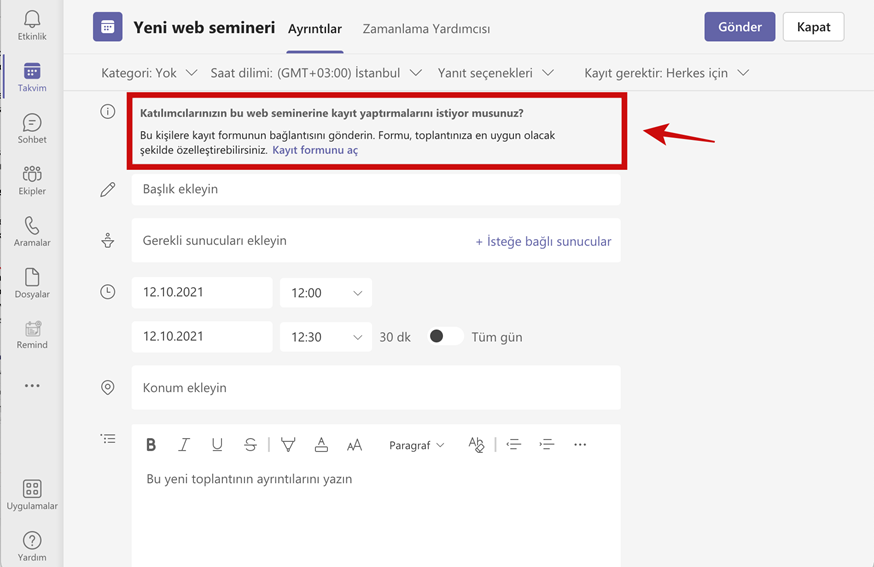Open Uygulamalar apps store in the sidebar

click(x=32, y=495)
